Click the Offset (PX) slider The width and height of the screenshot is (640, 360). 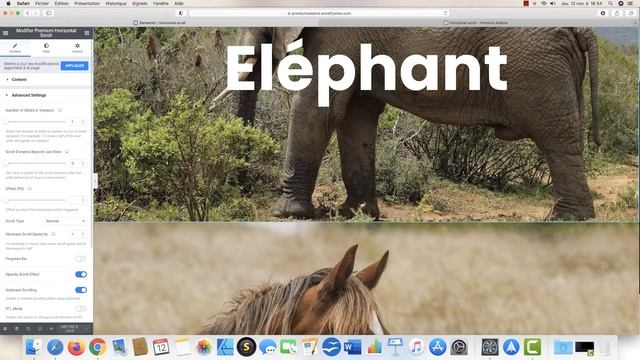coord(35,200)
